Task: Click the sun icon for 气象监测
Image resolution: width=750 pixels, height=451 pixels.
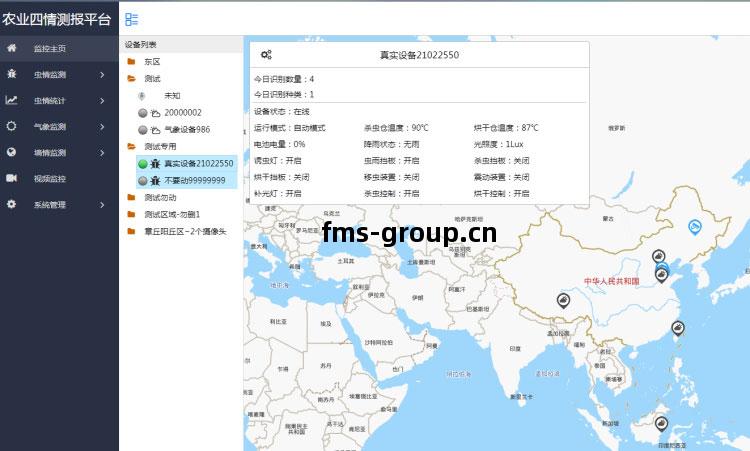Action: (x=11, y=126)
